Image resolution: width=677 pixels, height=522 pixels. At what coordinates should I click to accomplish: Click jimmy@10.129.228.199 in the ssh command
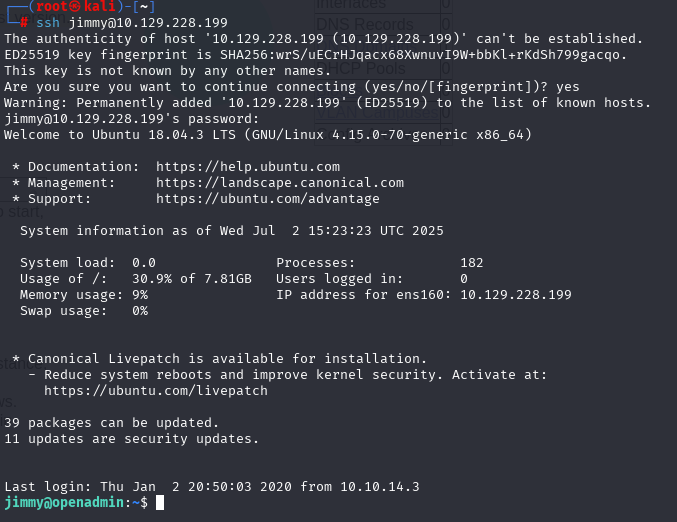tap(148, 22)
